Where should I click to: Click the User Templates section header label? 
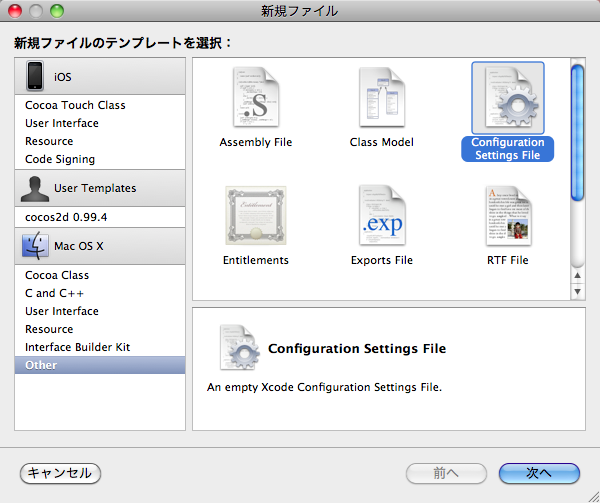click(x=95, y=188)
